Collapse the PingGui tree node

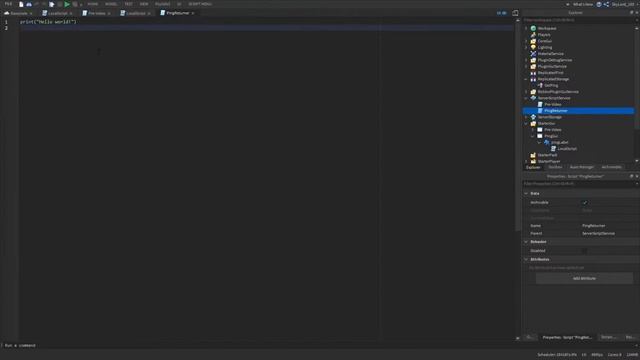[x=533, y=136]
